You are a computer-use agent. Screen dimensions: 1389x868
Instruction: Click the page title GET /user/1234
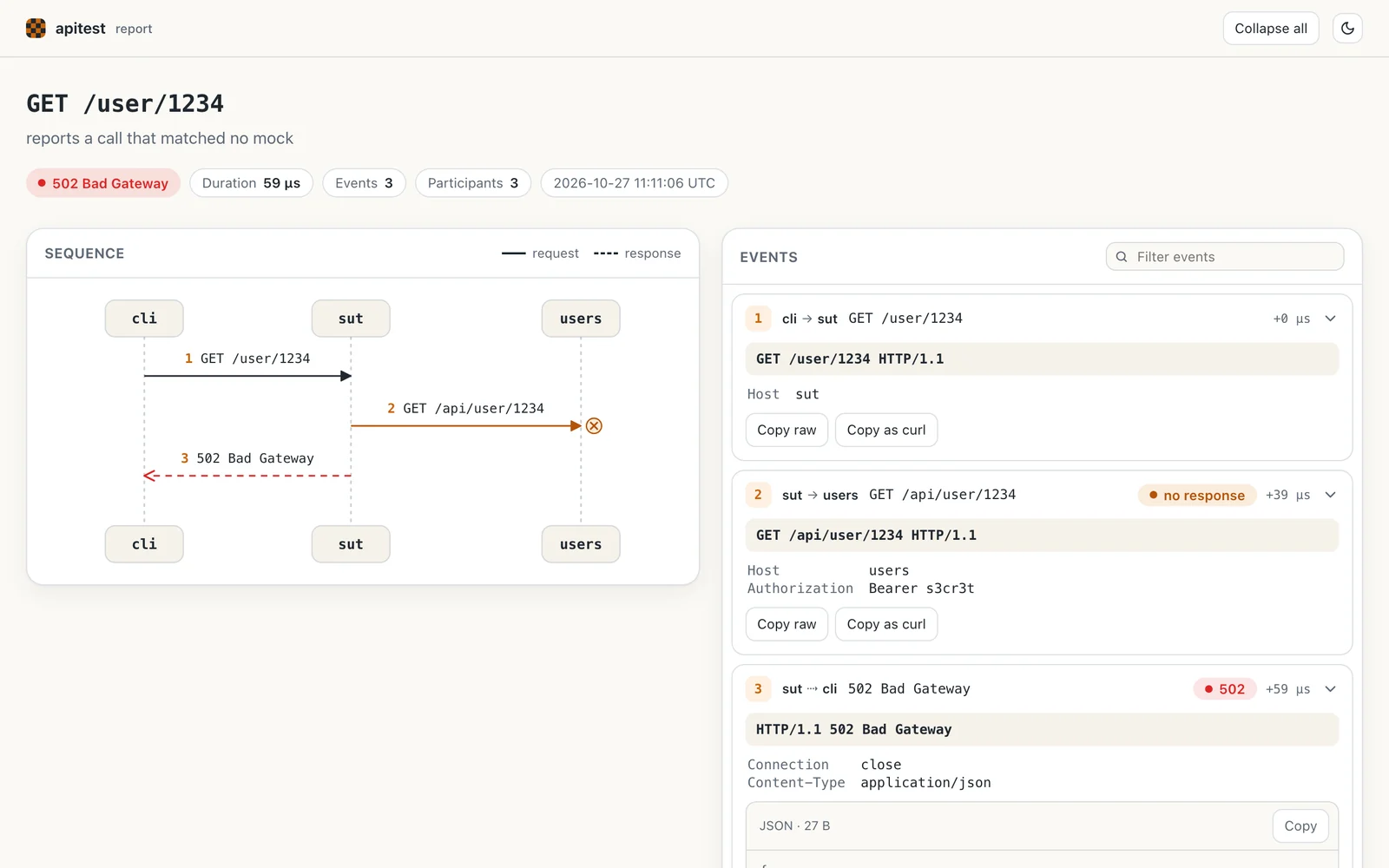click(125, 104)
